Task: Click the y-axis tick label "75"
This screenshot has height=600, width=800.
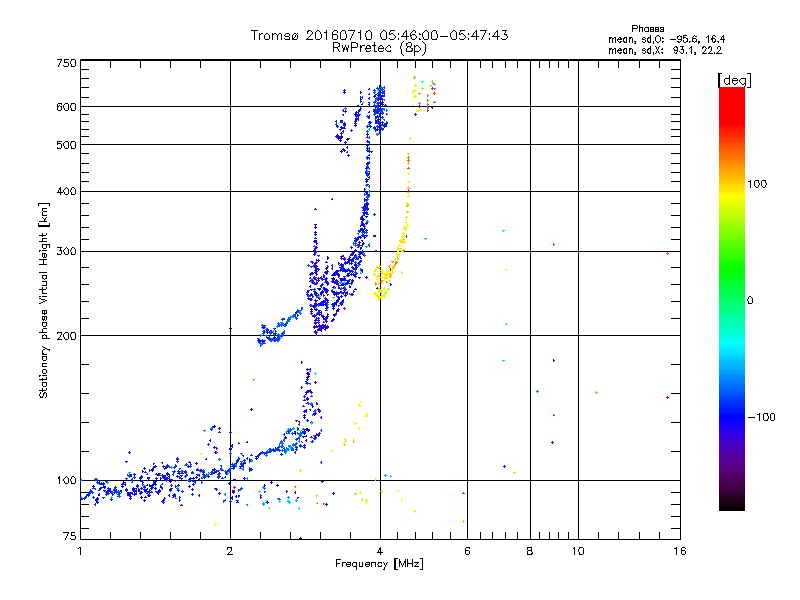Action: click(69, 536)
